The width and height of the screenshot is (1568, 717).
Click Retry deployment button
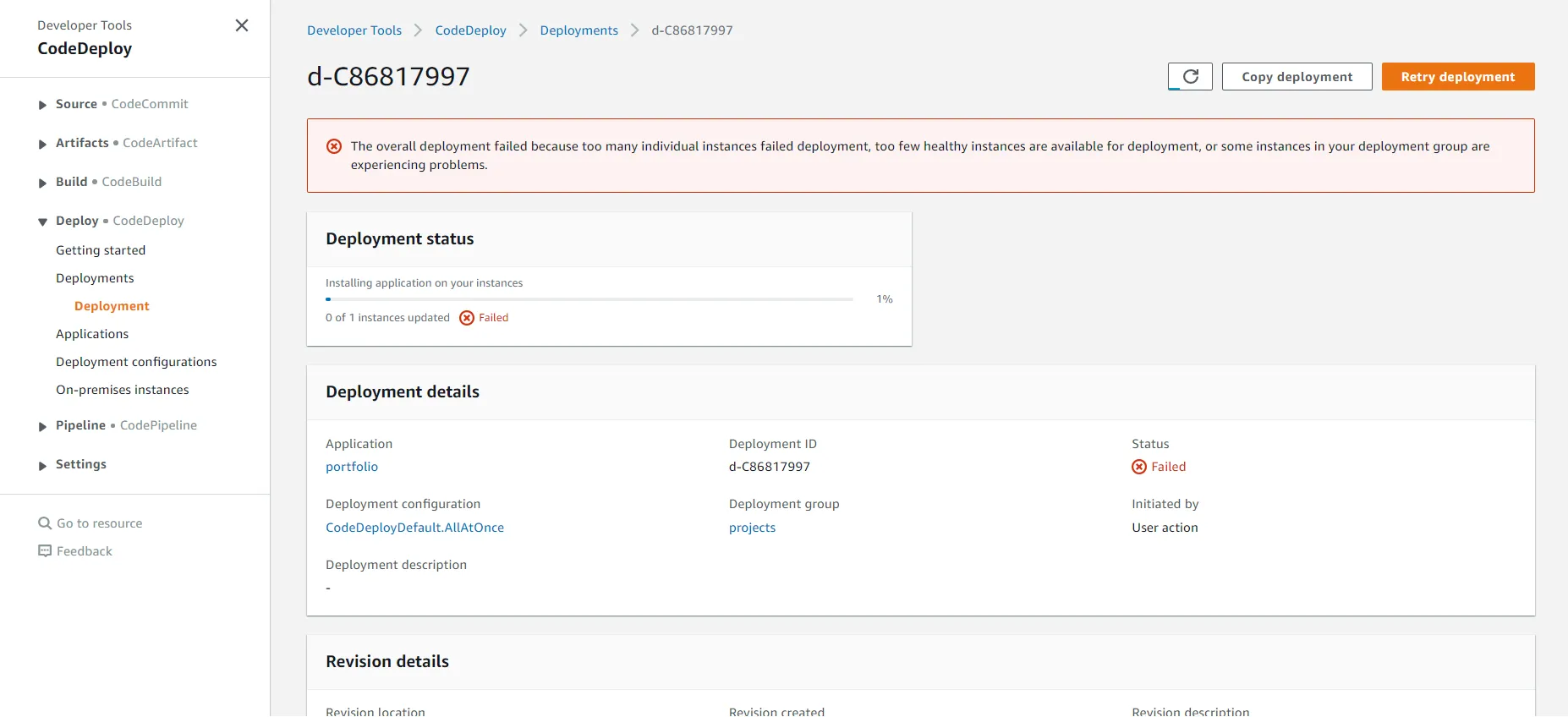click(1458, 77)
